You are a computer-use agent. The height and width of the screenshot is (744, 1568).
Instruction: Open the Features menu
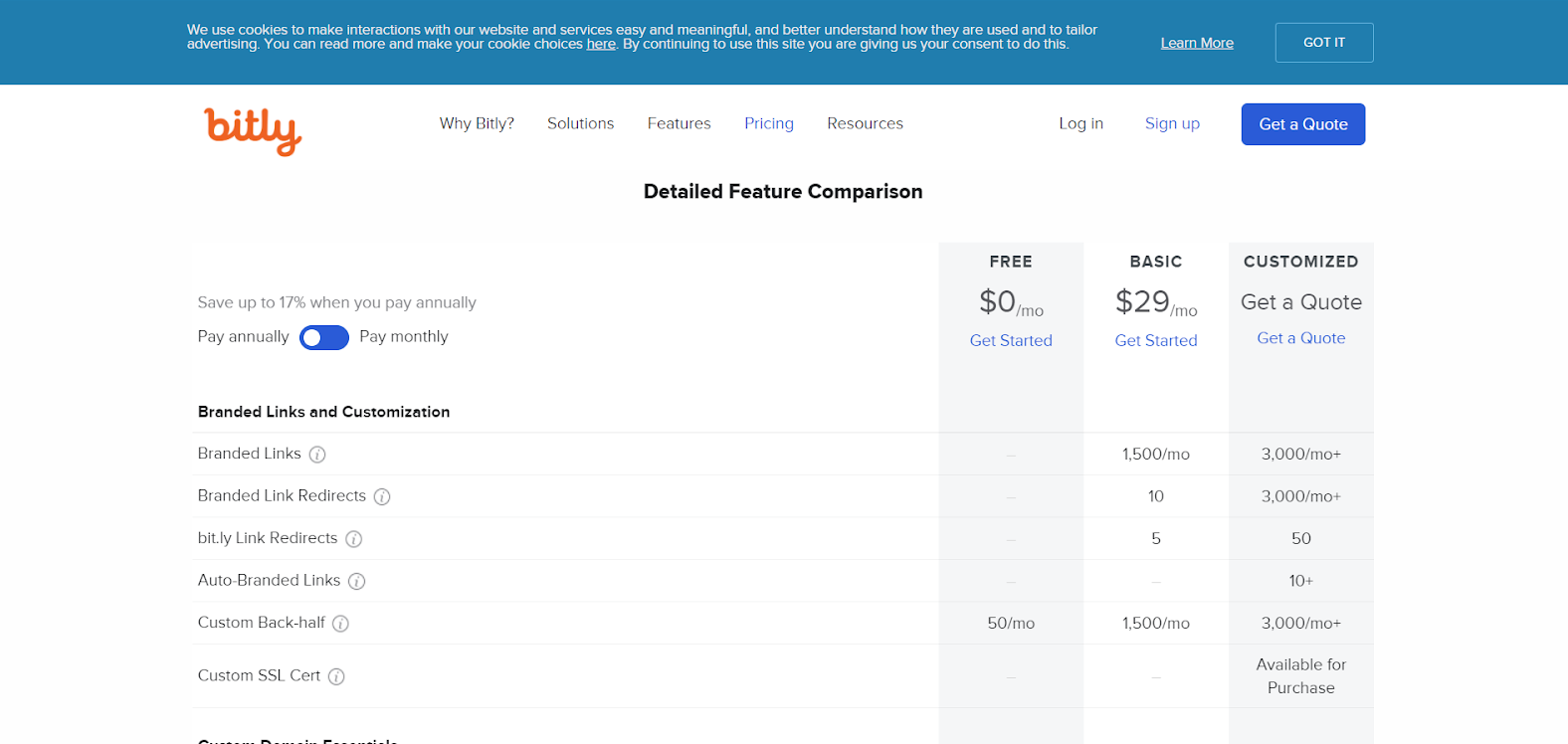click(x=680, y=123)
